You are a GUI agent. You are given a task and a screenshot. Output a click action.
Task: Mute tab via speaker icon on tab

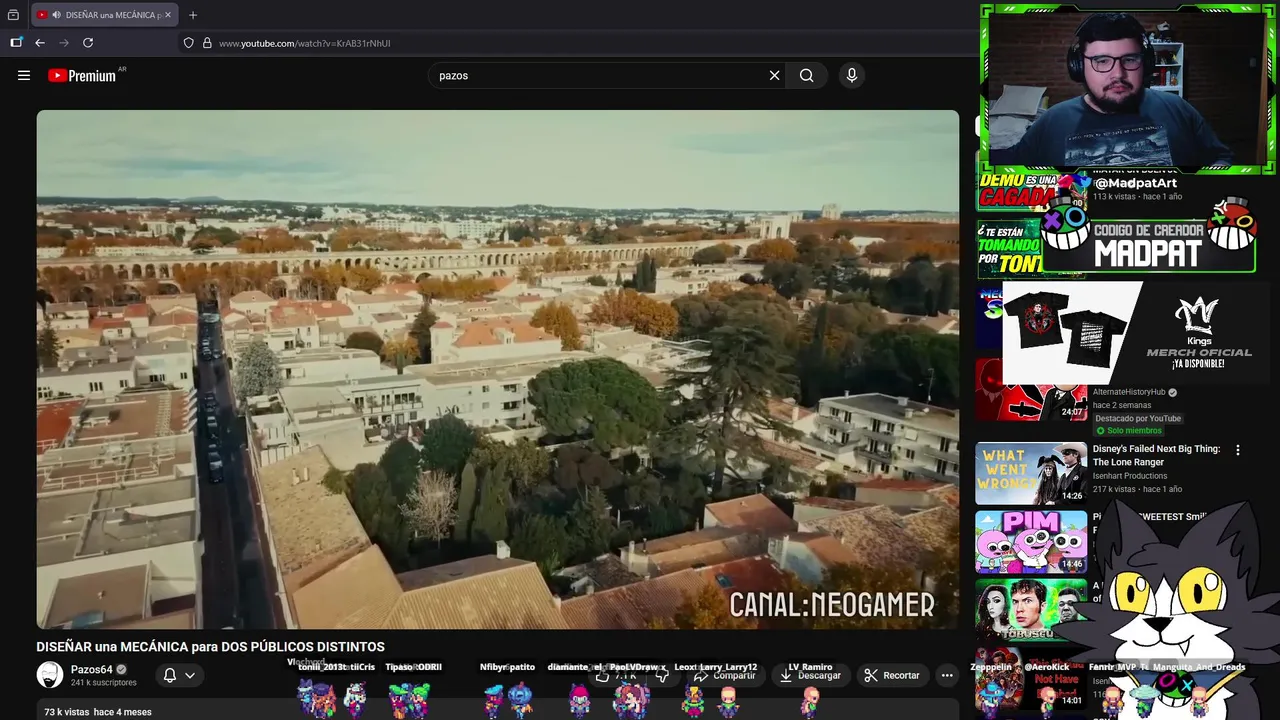(x=56, y=15)
